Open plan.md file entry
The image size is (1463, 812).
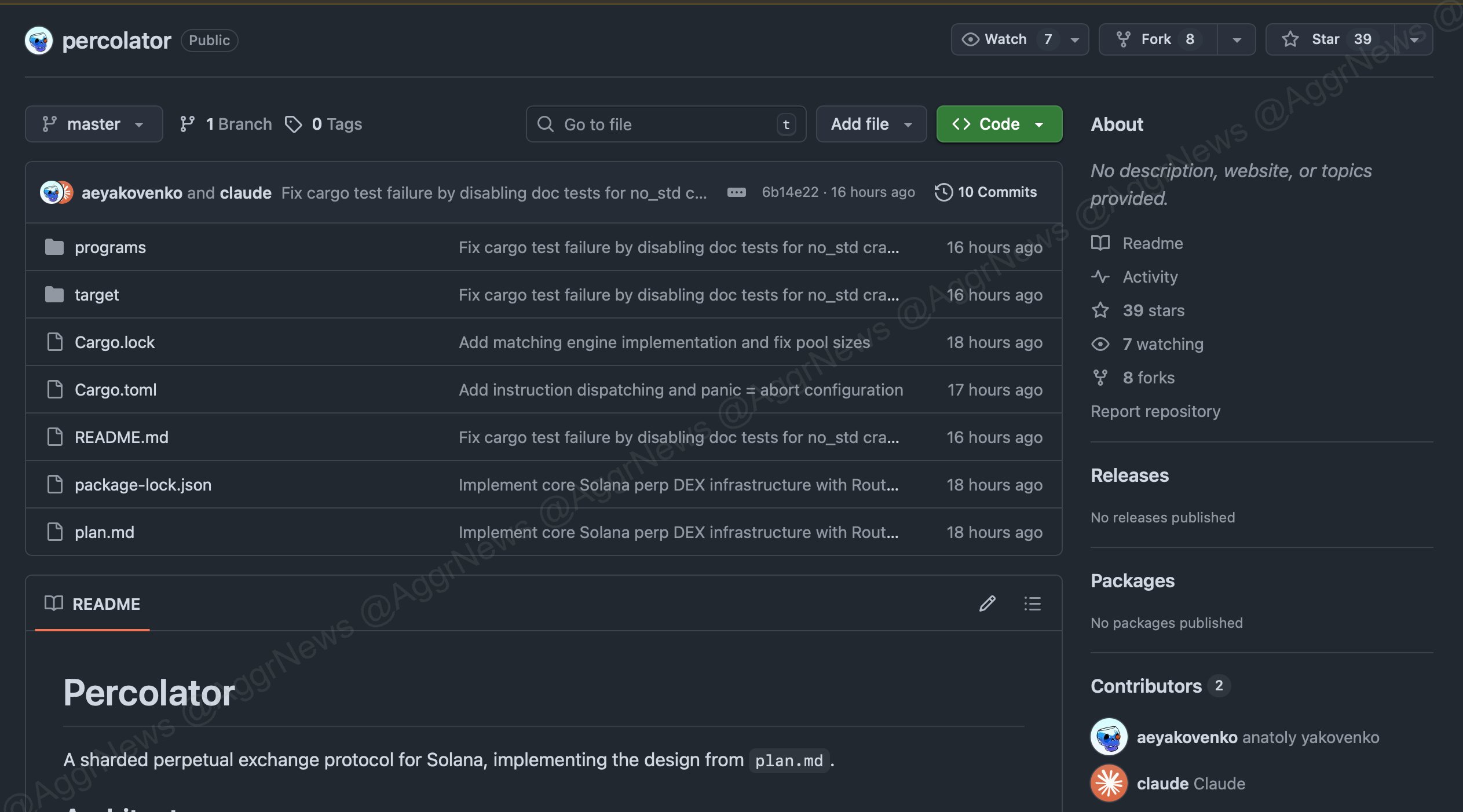(104, 532)
